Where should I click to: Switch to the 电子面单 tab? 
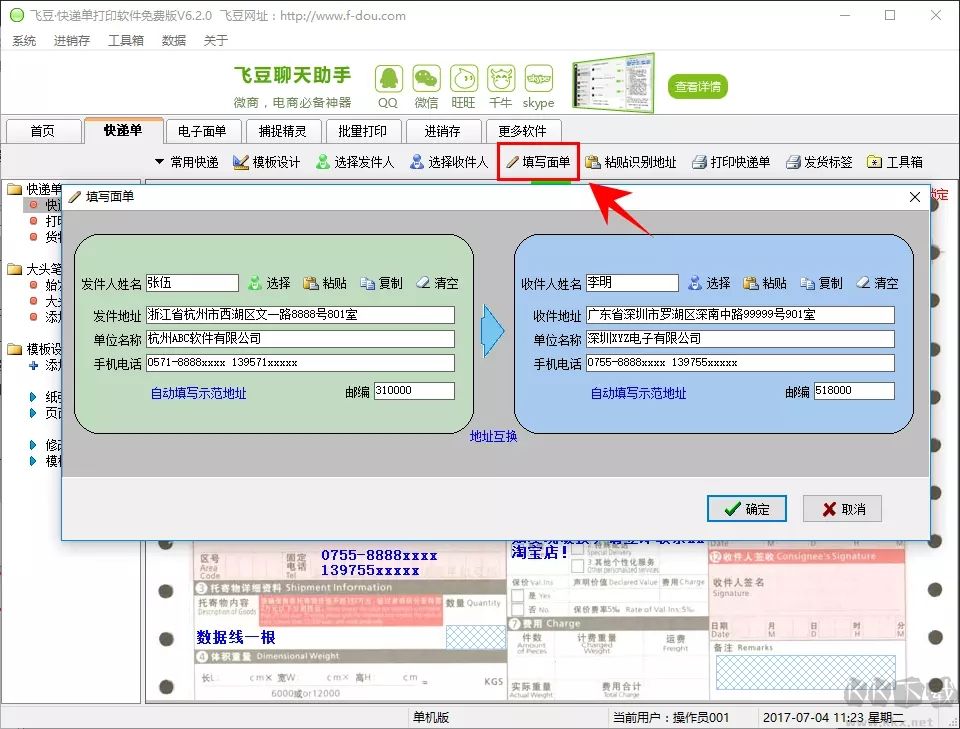201,130
